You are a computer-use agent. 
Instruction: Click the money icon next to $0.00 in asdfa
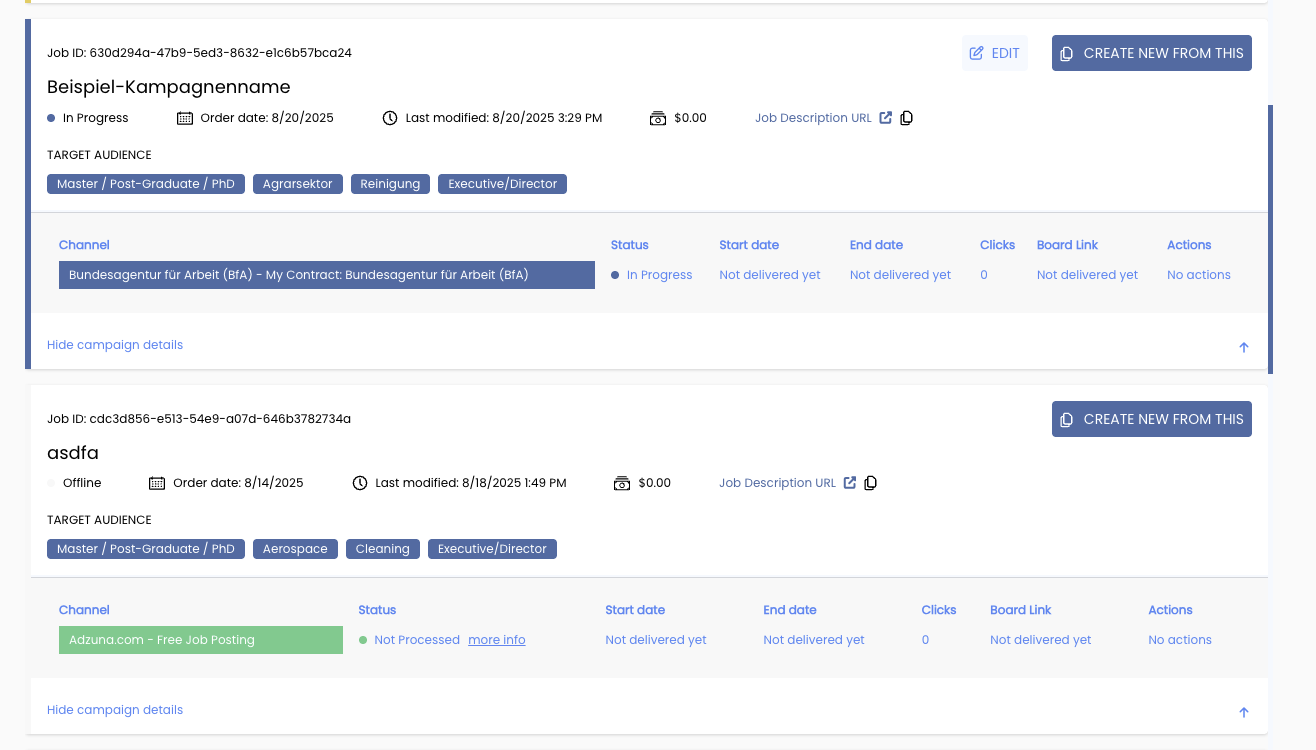coord(622,483)
